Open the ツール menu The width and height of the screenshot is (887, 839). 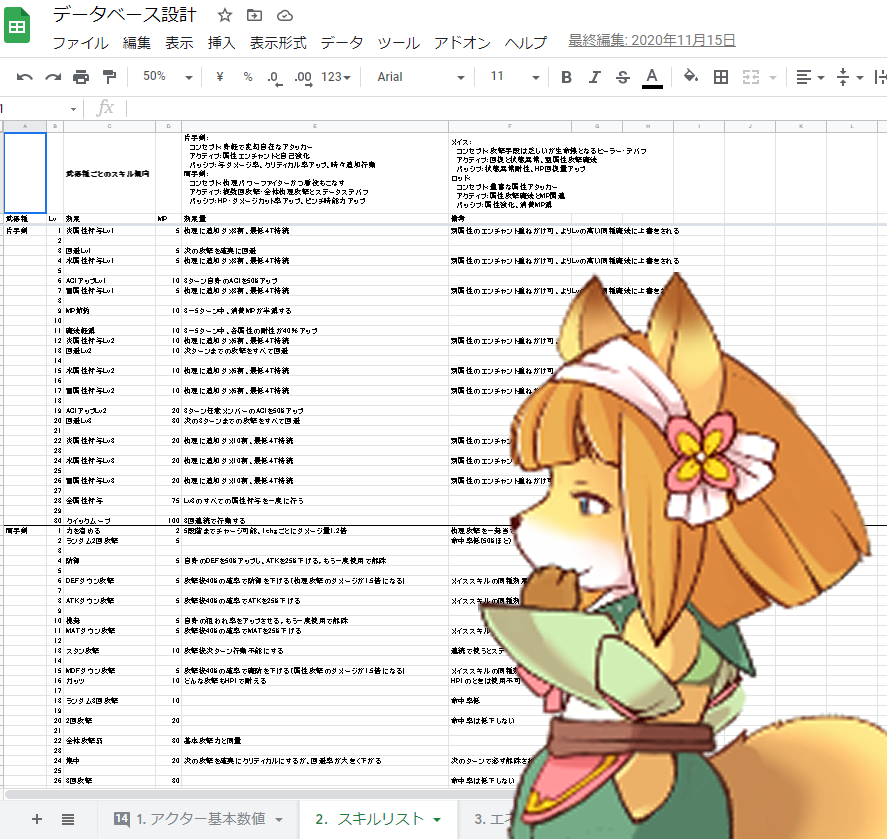(398, 43)
